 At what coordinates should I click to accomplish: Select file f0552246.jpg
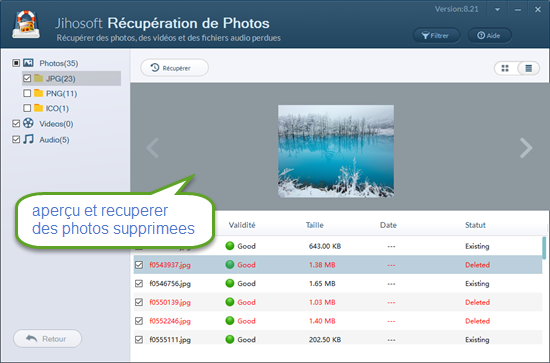pyautogui.click(x=170, y=321)
